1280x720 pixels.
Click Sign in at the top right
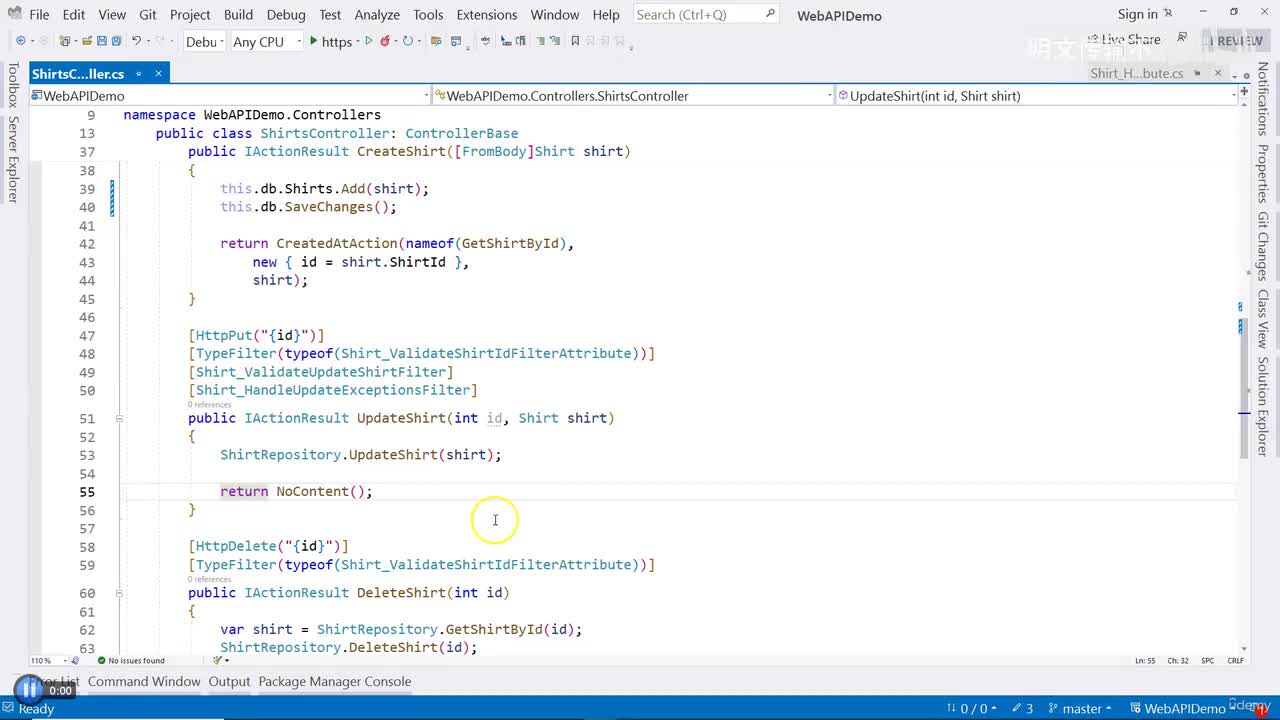pos(1138,14)
